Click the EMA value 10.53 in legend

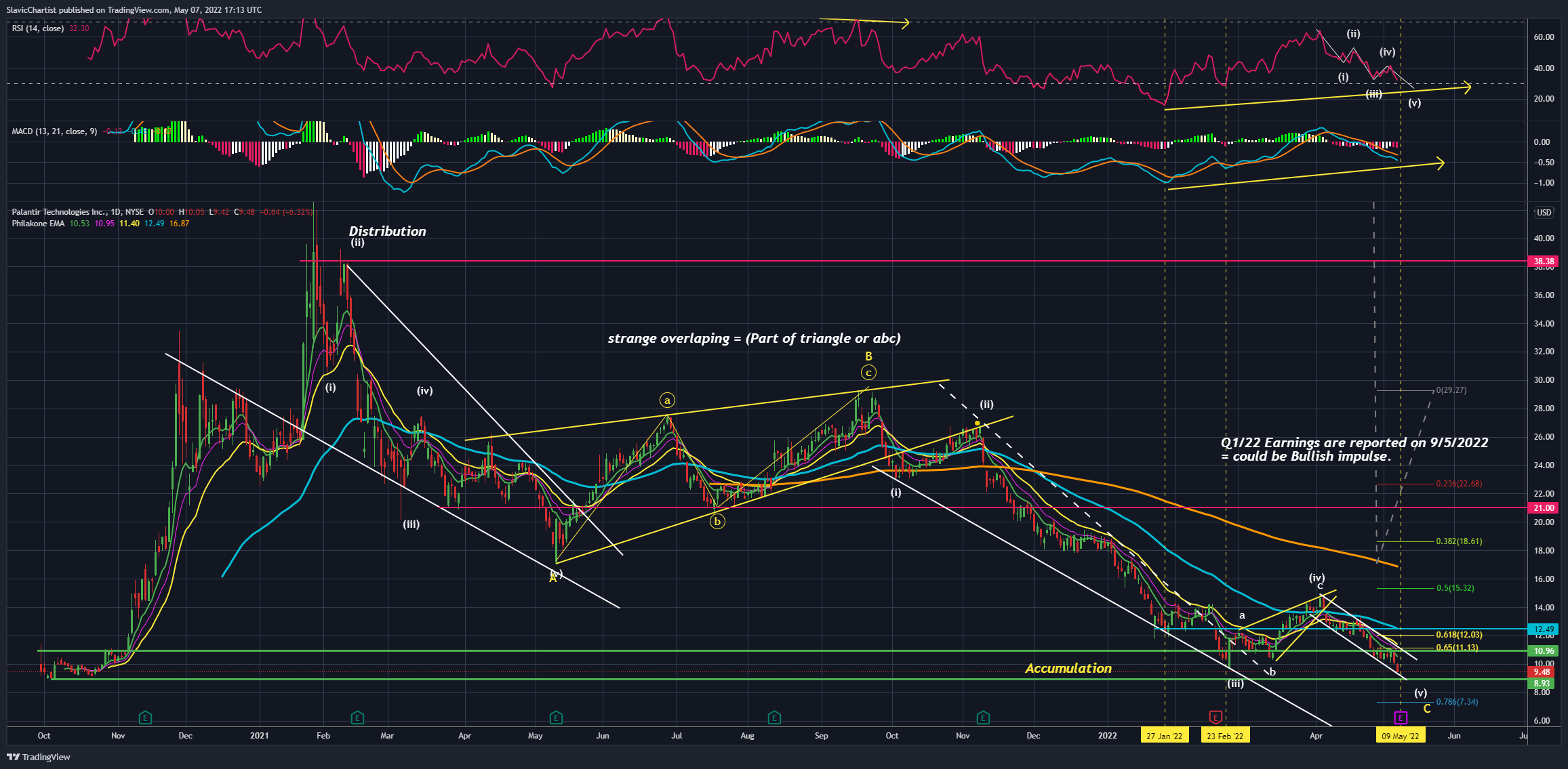(x=79, y=224)
